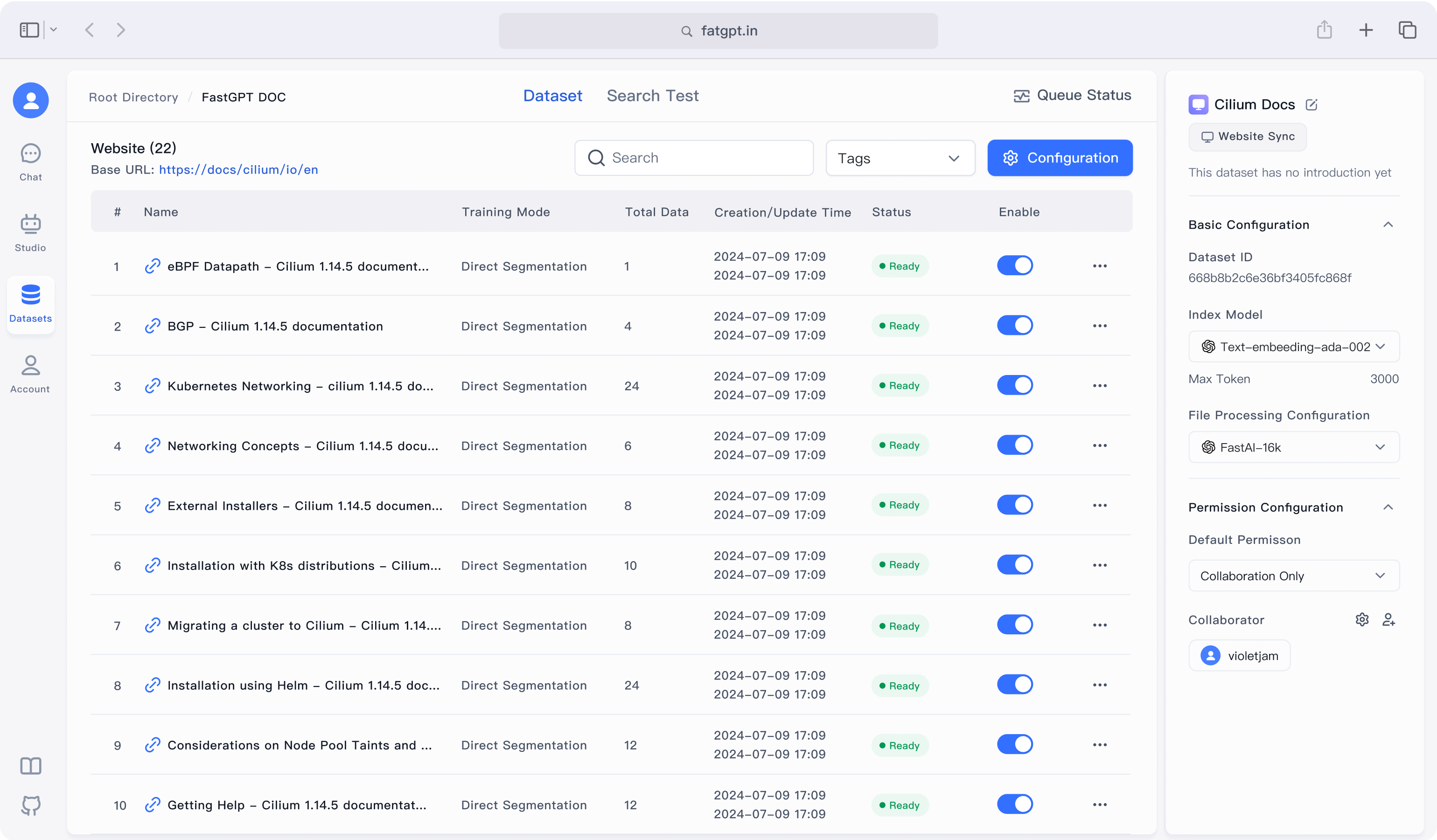Toggle off the Kubernetes Networking row

pyautogui.click(x=1014, y=385)
